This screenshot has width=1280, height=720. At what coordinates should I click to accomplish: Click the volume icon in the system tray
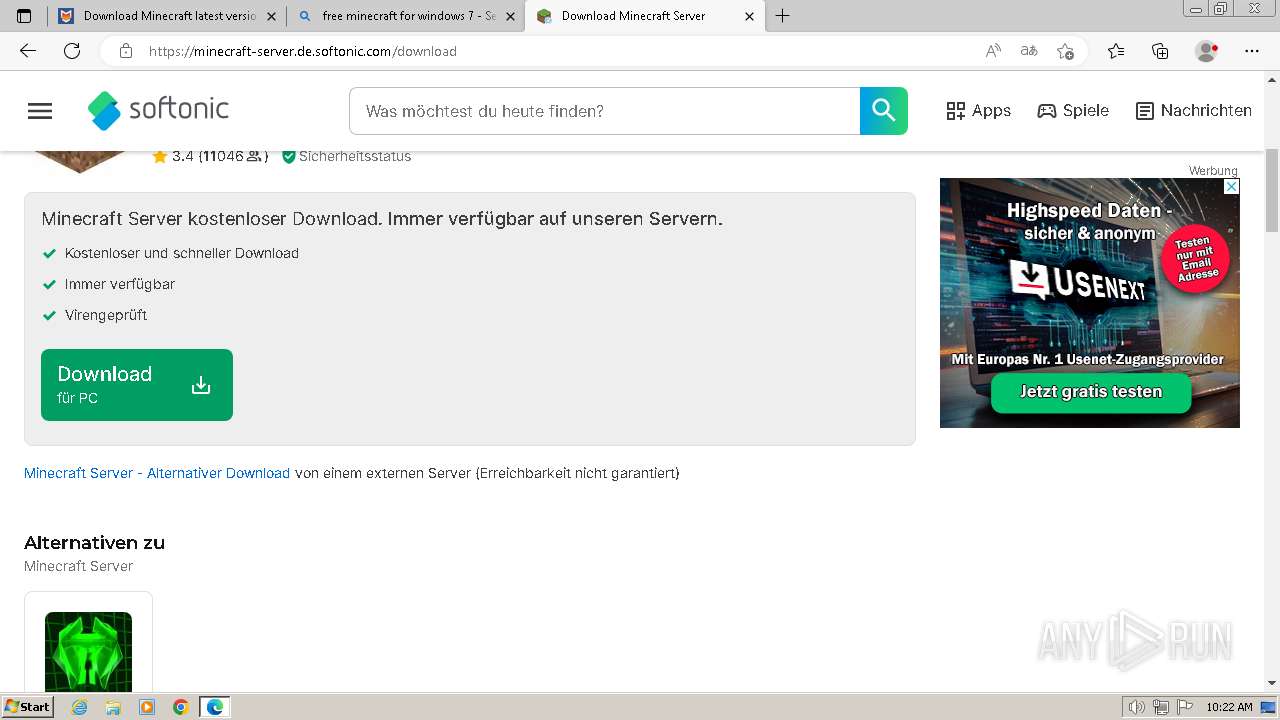(1137, 707)
